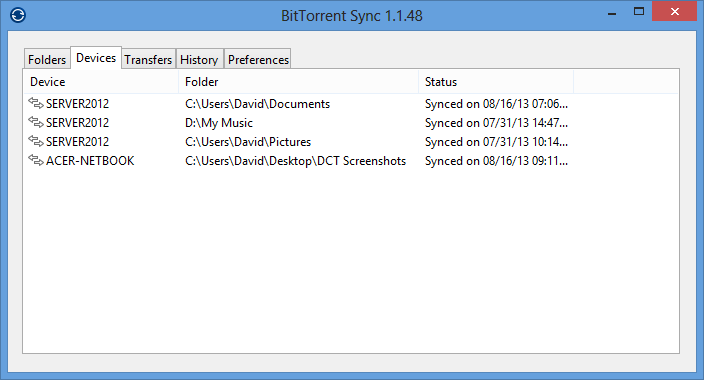Click sync arrows icon for Pictures folder row
704x380 pixels.
pos(36,141)
